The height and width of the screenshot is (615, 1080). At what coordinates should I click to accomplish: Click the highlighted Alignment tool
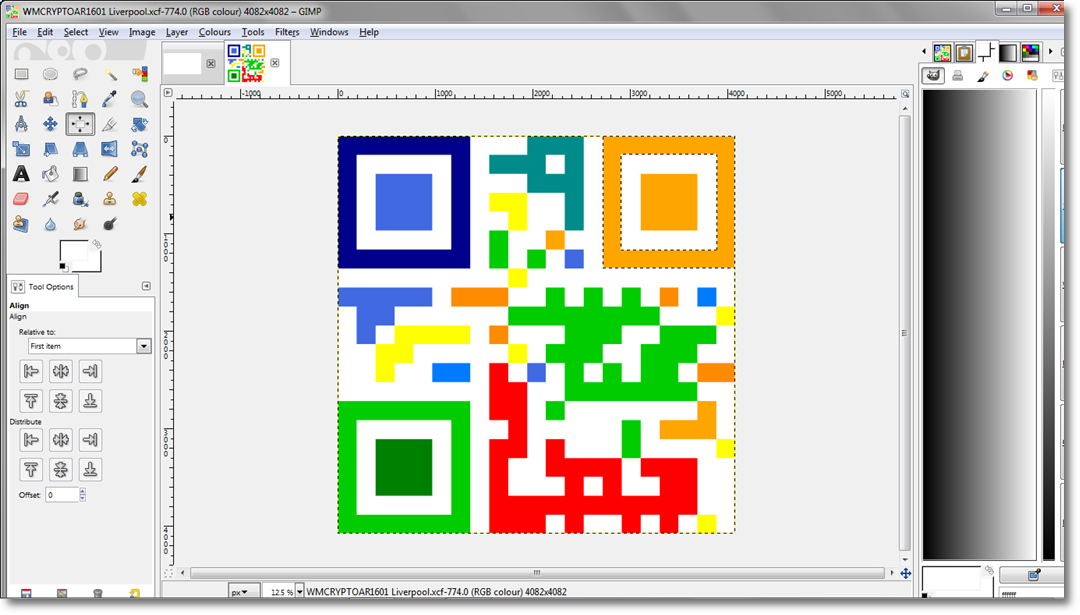pos(80,124)
